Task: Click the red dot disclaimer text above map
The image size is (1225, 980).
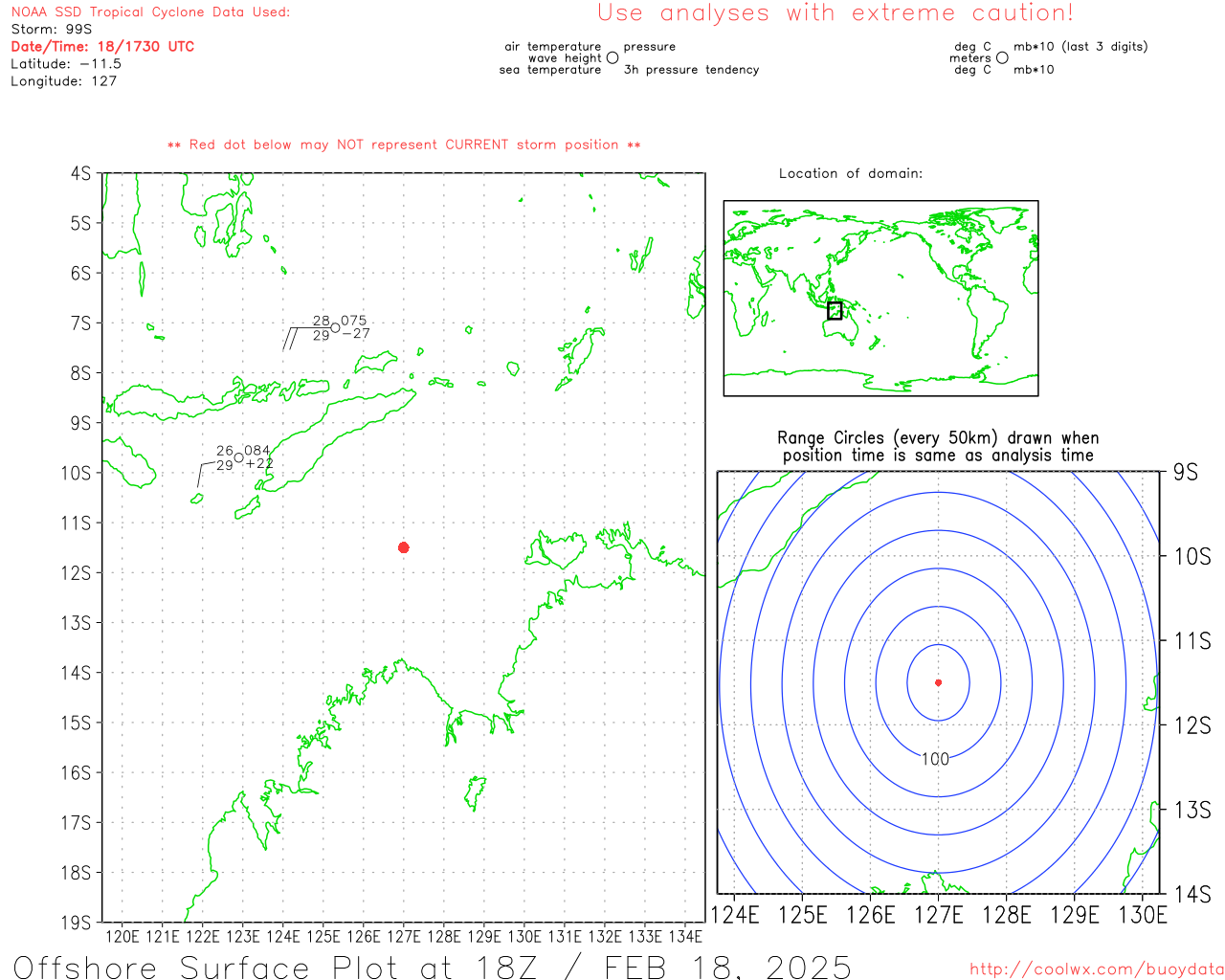Action: click(404, 145)
